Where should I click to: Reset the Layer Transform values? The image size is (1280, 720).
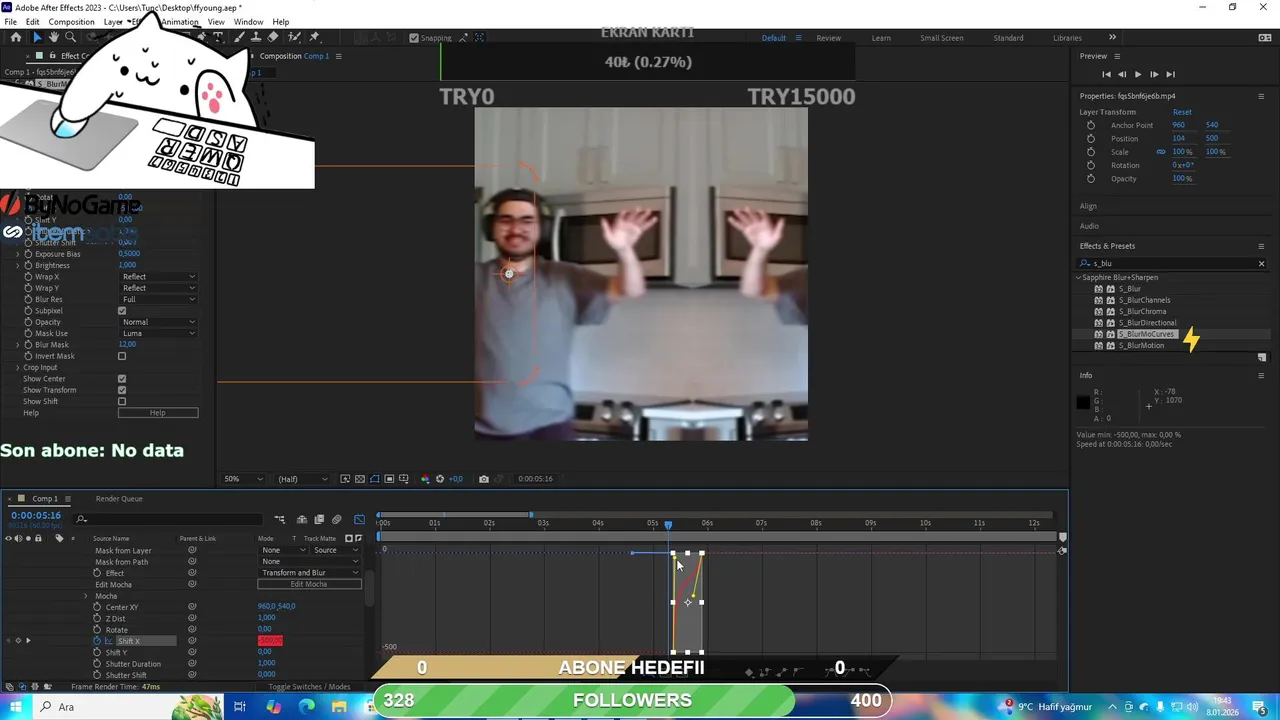tap(1182, 112)
